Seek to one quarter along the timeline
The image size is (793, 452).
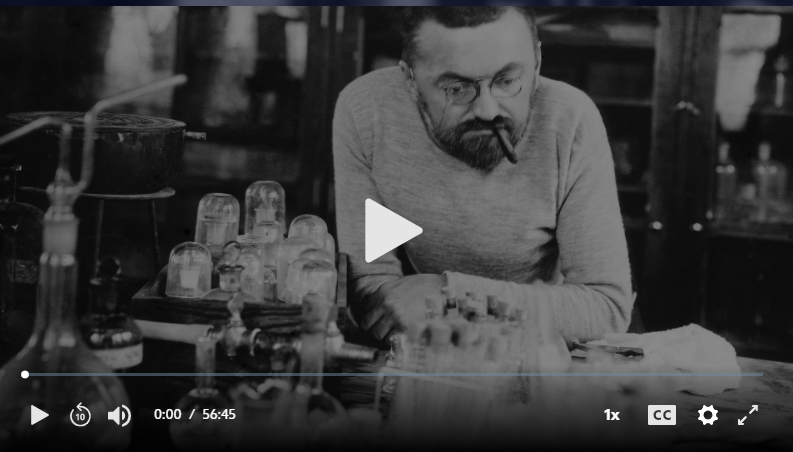point(209,375)
